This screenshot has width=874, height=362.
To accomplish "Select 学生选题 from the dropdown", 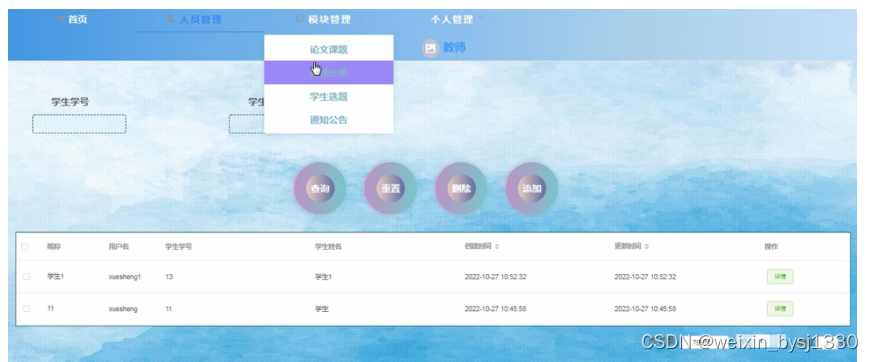I will [329, 96].
